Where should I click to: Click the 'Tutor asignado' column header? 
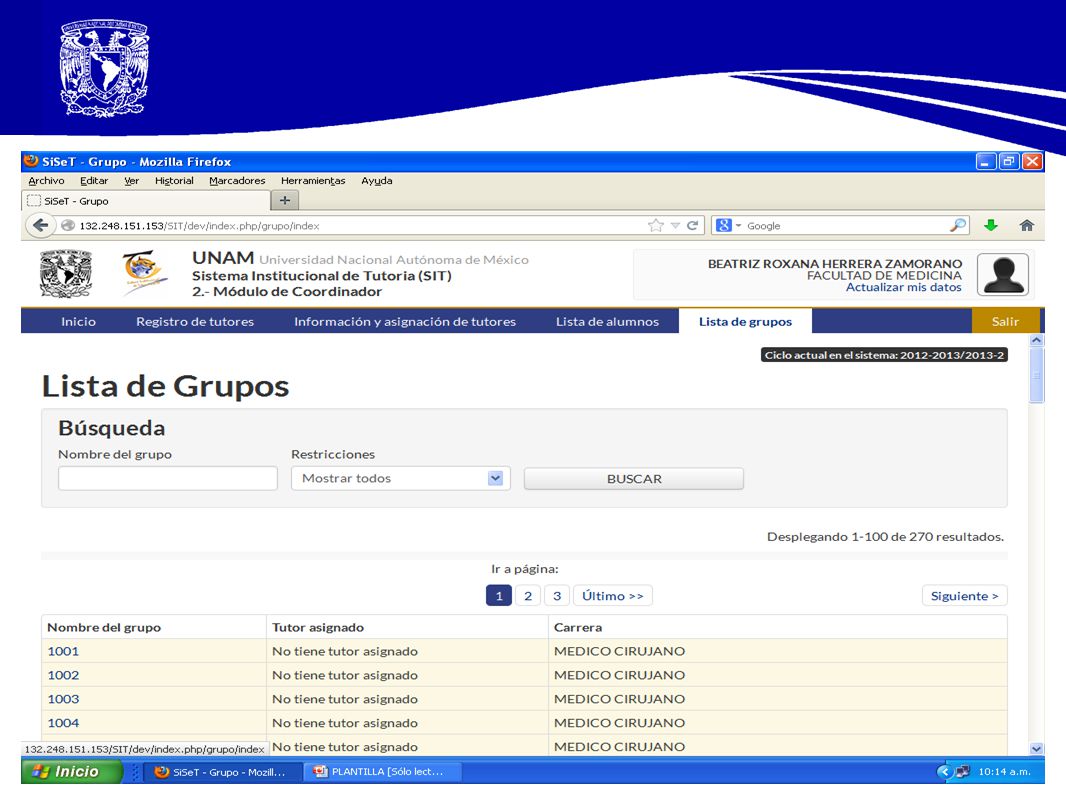click(x=317, y=627)
